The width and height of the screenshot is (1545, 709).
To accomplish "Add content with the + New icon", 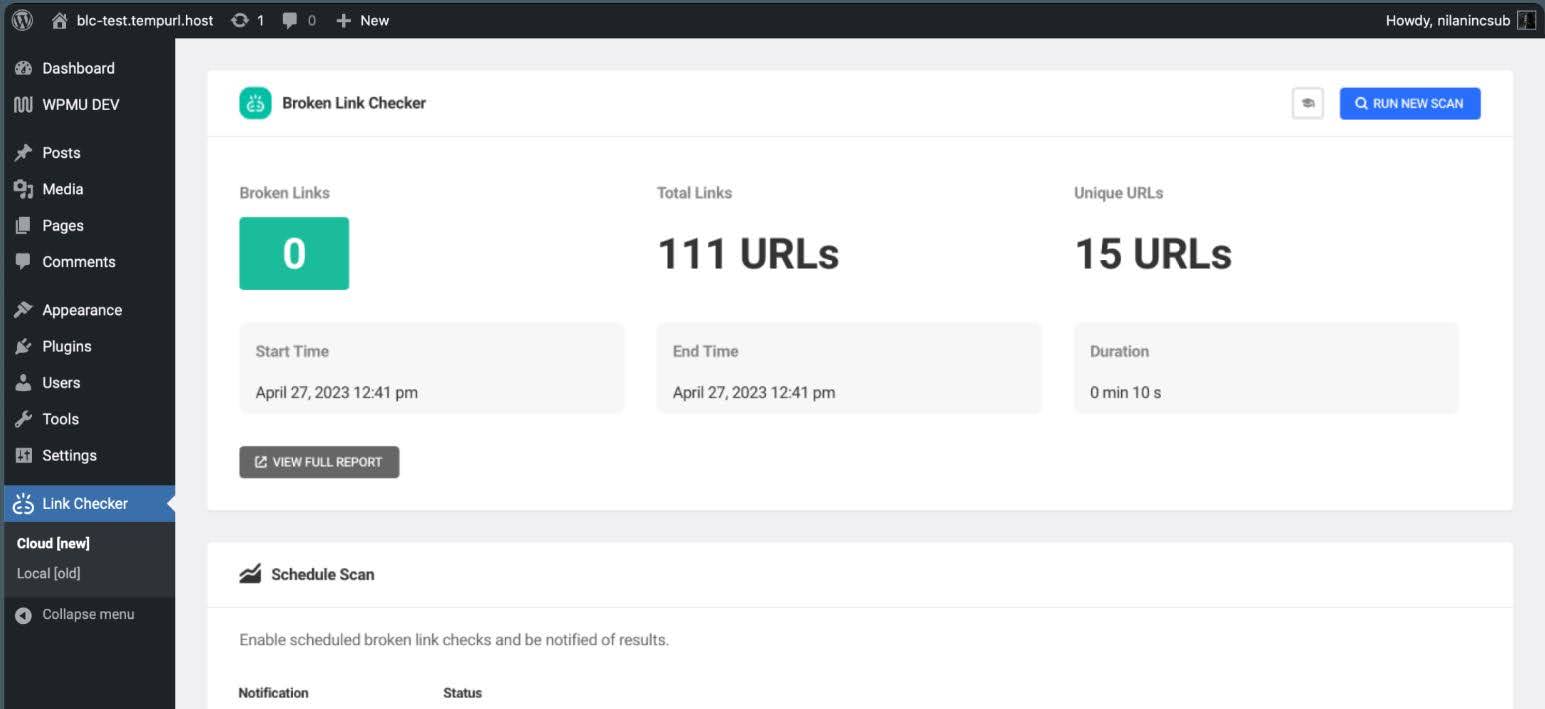I will click(x=343, y=19).
